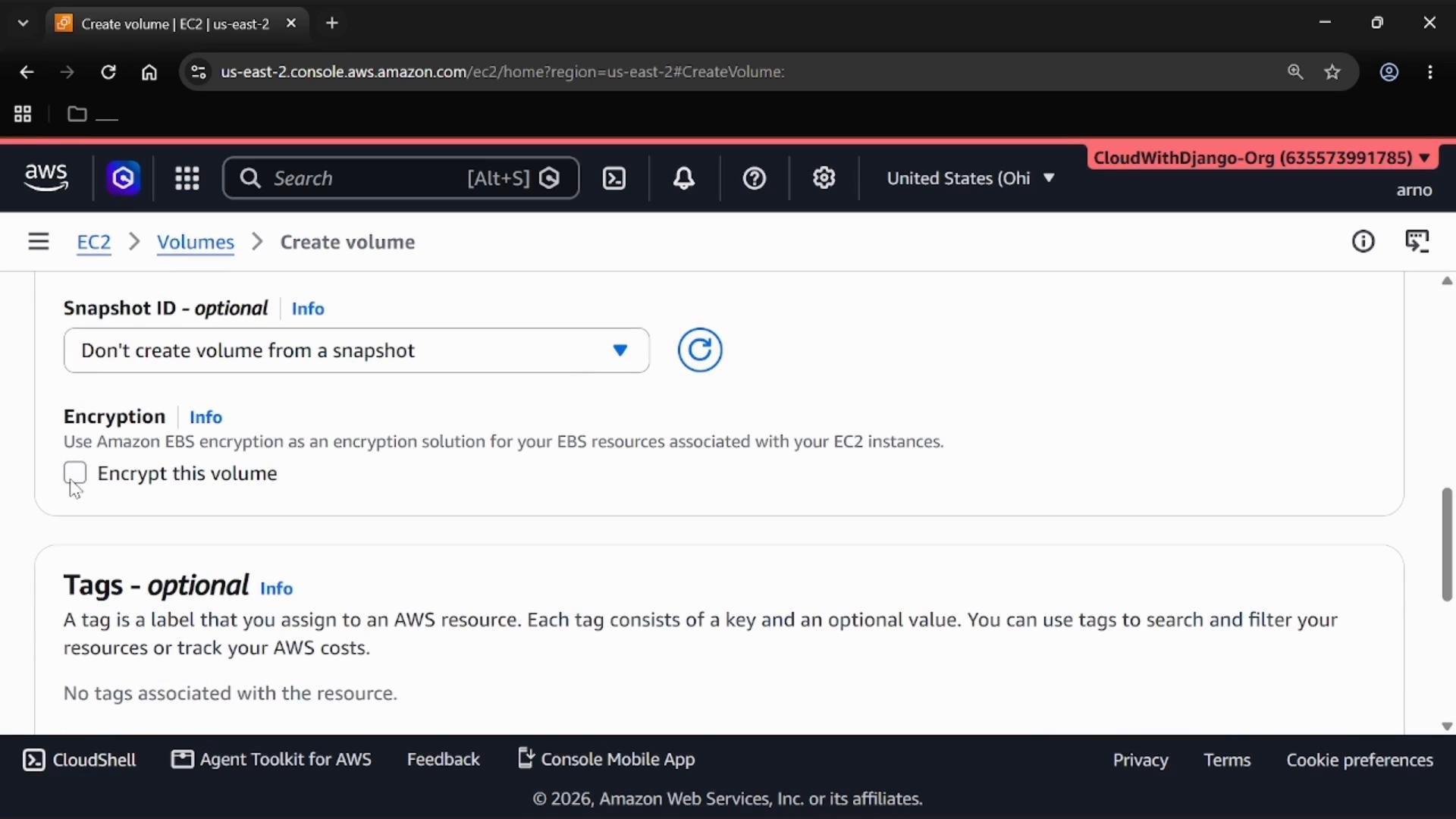
Task: Open Info link next to Snapshot ID
Action: point(308,309)
